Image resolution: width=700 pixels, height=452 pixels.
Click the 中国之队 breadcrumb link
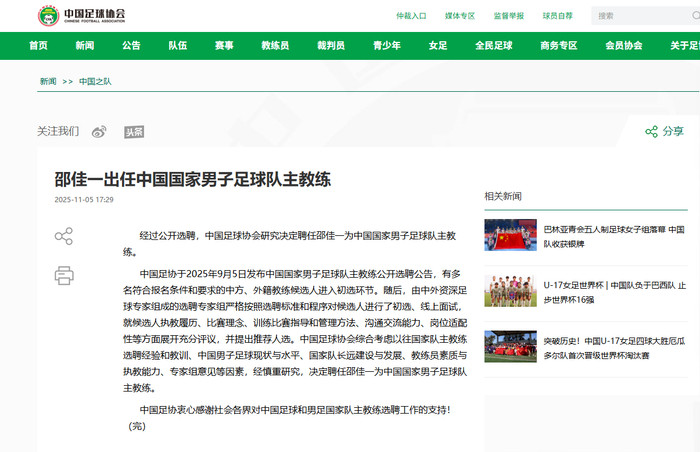95,81
